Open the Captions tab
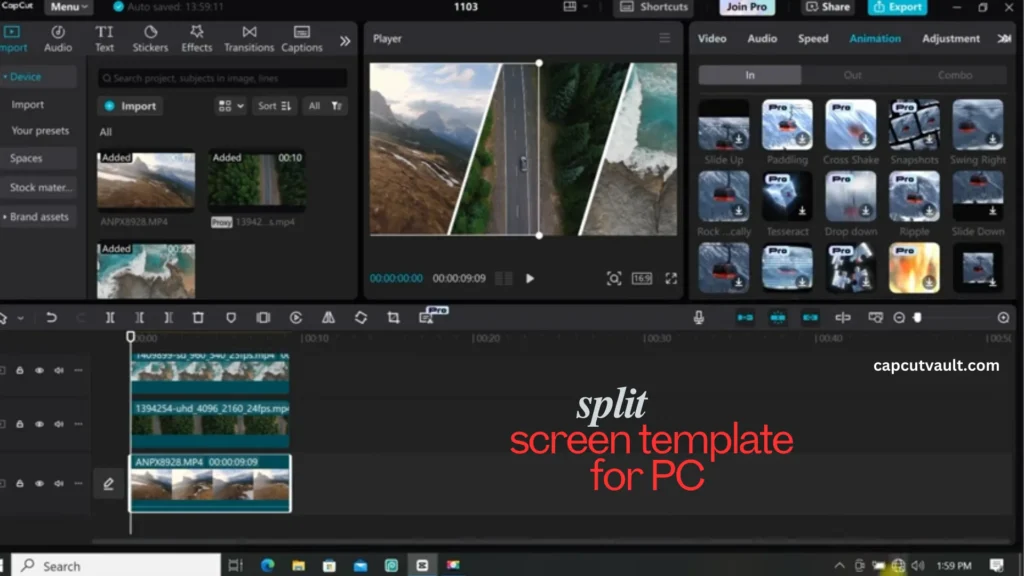The width and height of the screenshot is (1024, 576). click(x=302, y=39)
